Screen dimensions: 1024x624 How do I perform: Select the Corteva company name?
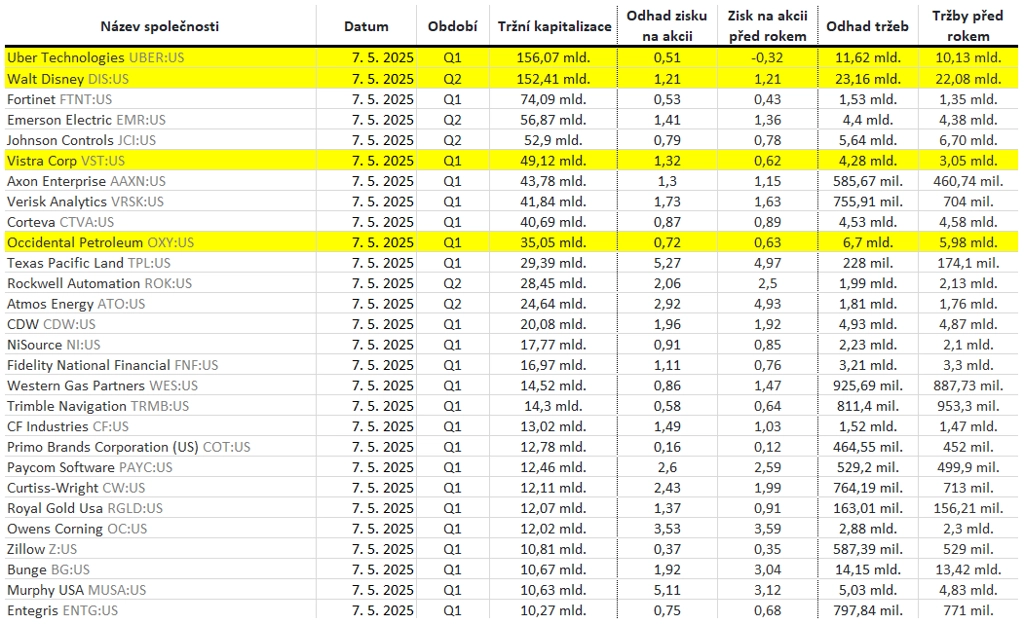[31, 222]
